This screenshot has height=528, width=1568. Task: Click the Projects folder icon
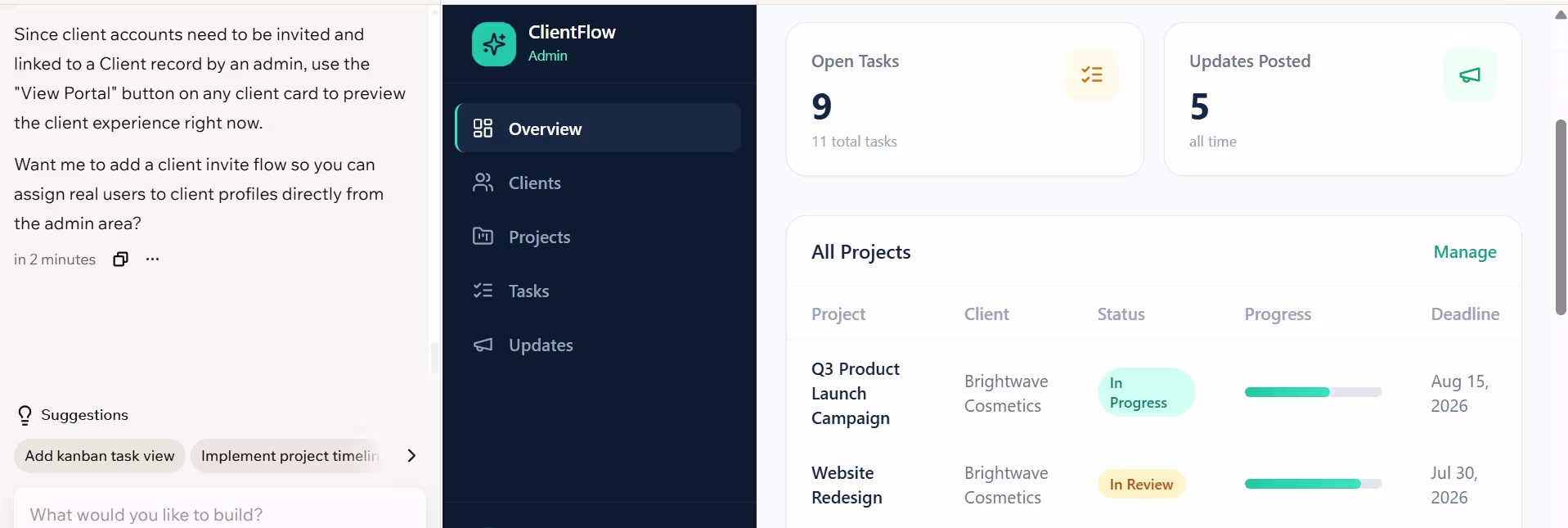pyautogui.click(x=483, y=237)
